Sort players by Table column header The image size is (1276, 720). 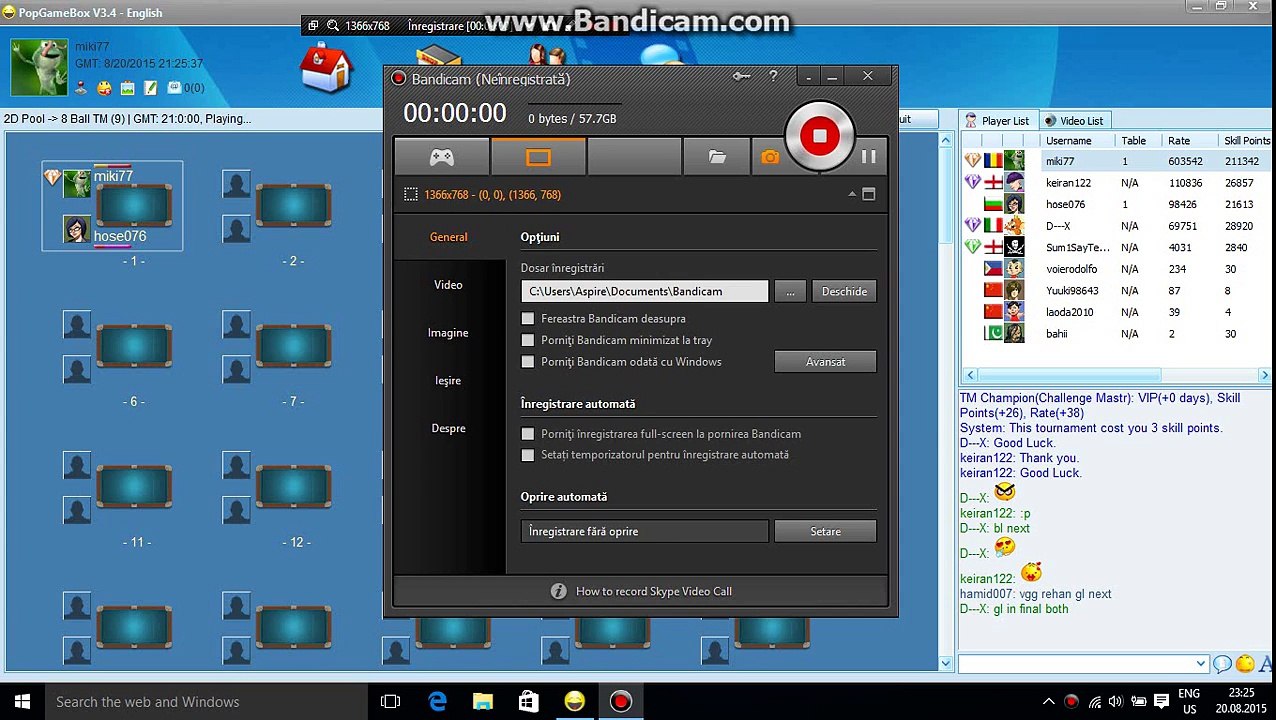(1133, 141)
